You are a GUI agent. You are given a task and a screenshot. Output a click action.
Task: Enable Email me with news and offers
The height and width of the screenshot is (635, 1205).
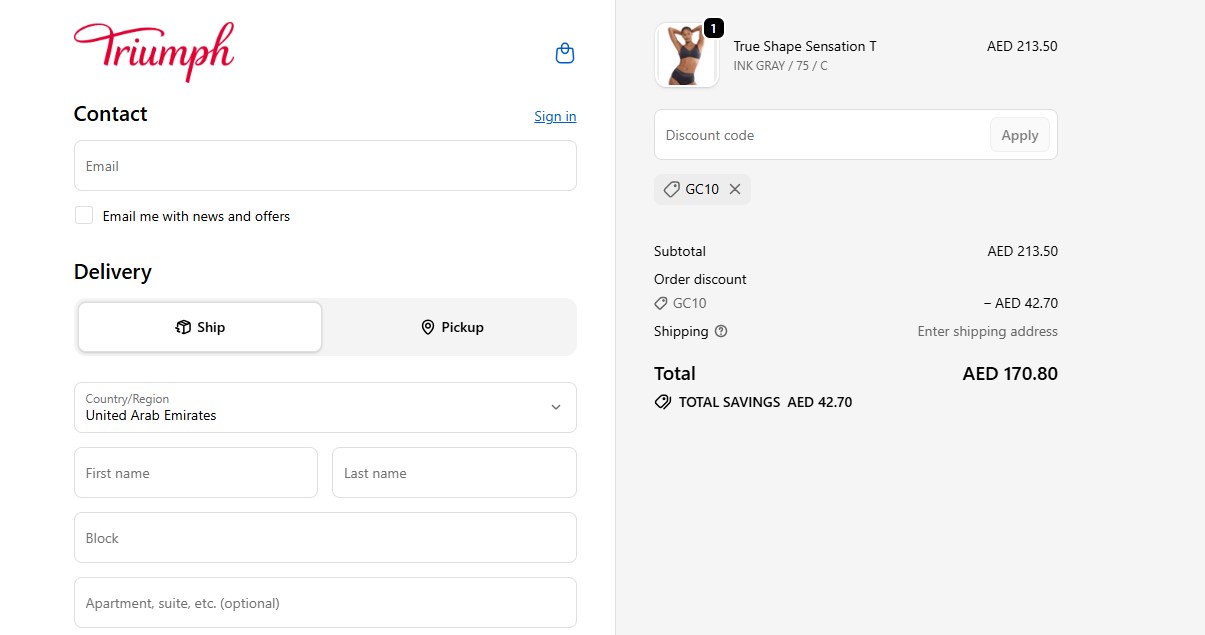point(84,215)
